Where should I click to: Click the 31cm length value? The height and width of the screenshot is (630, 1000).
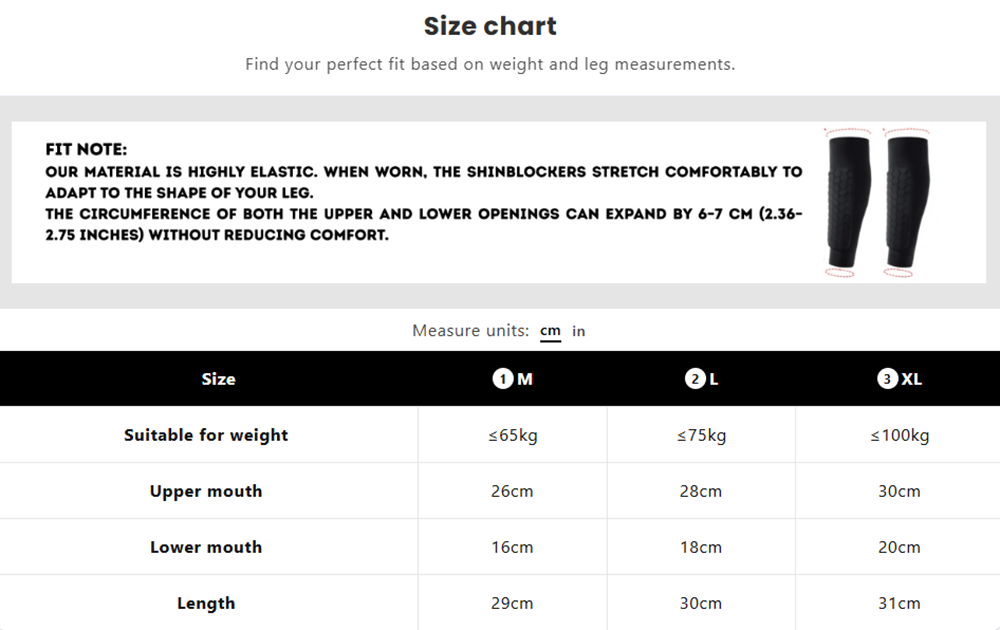[899, 603]
